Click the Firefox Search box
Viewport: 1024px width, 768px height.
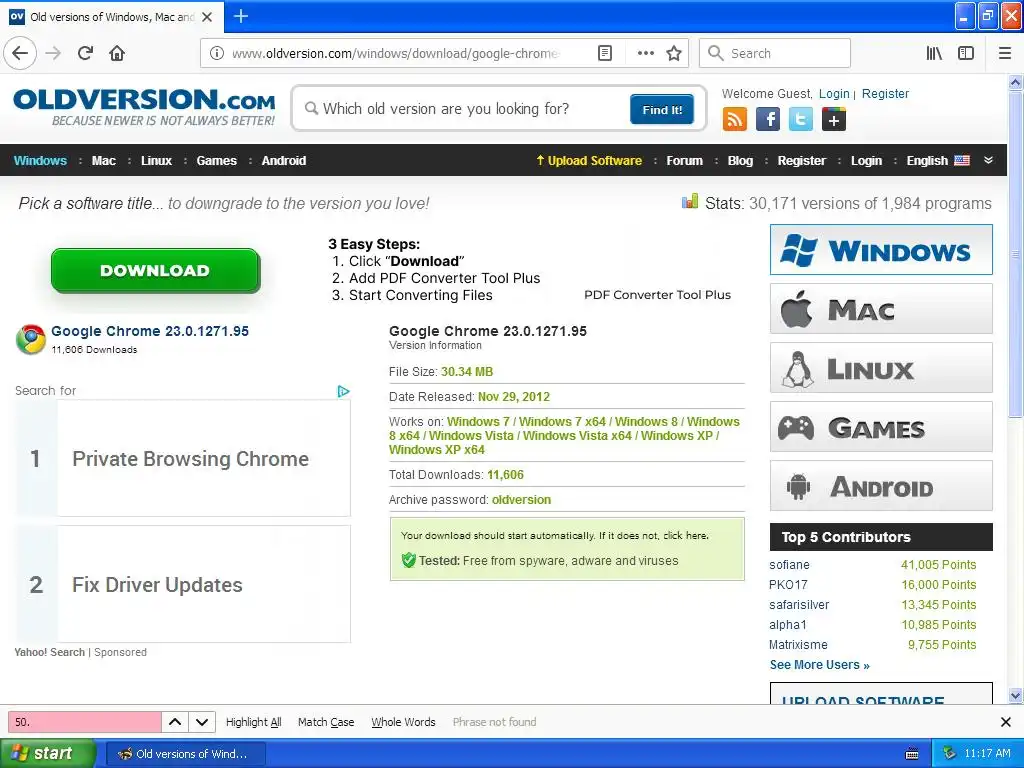775,53
